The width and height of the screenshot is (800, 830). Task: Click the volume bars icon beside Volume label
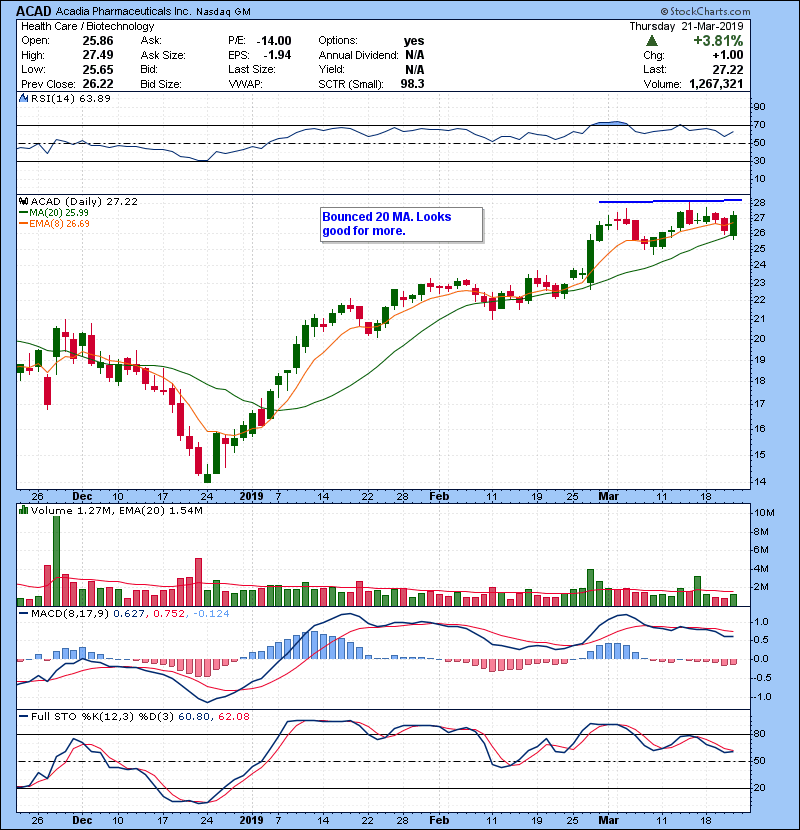click(x=23, y=511)
